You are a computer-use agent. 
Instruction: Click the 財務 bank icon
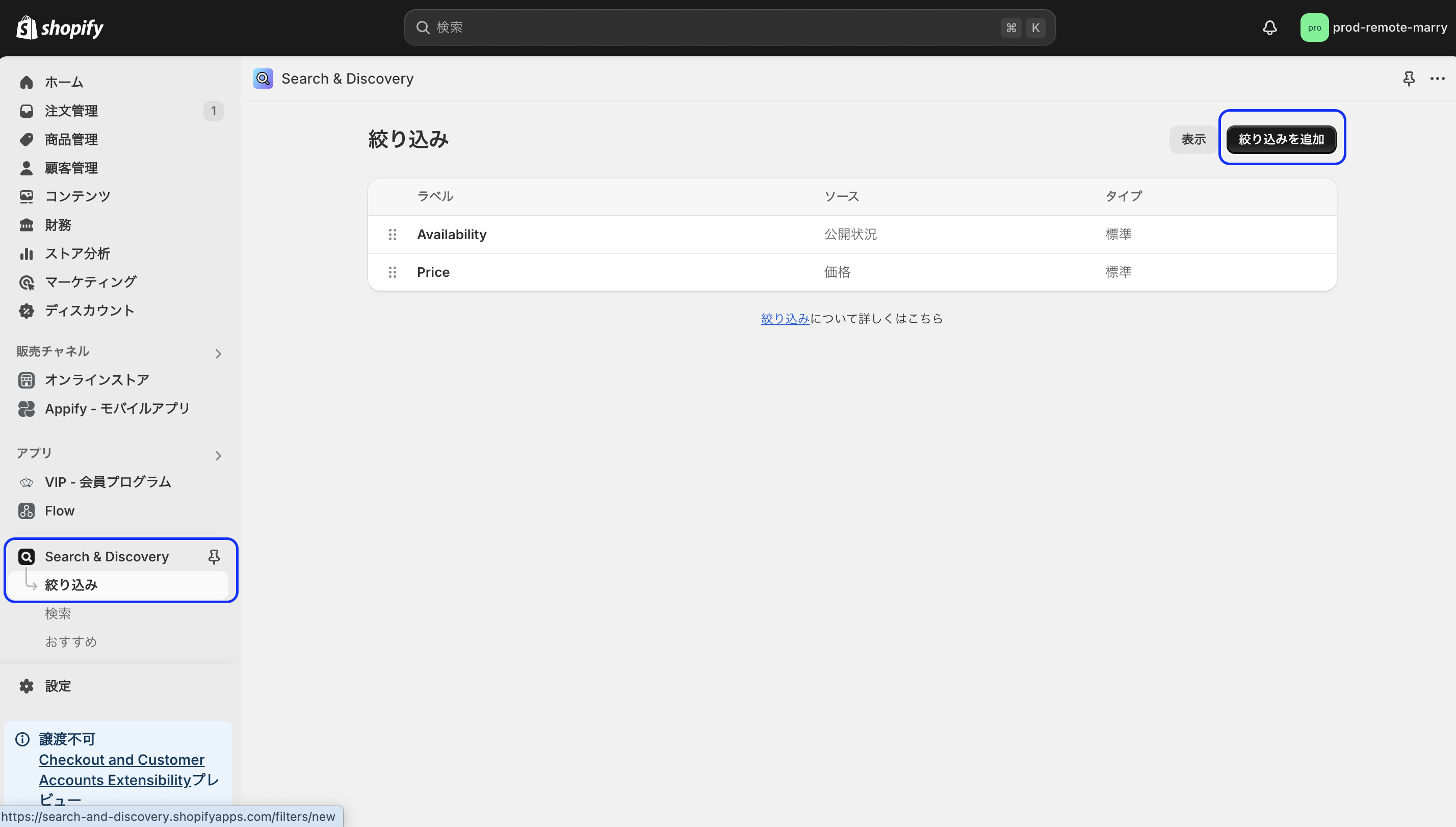26,225
